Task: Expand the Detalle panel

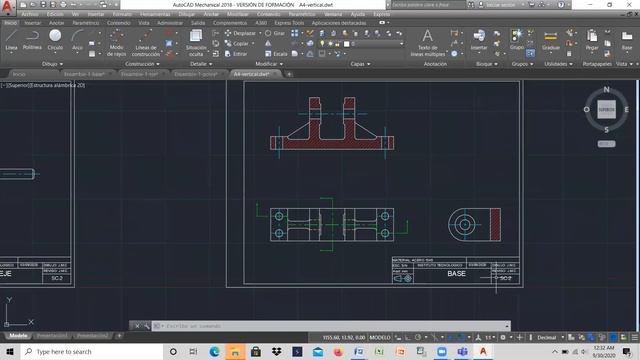Action: click(201, 64)
